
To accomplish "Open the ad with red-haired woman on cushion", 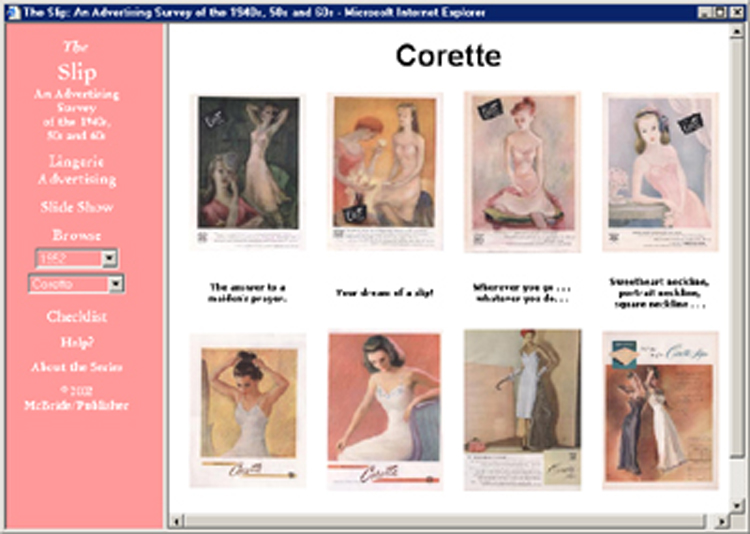I will point(522,171).
